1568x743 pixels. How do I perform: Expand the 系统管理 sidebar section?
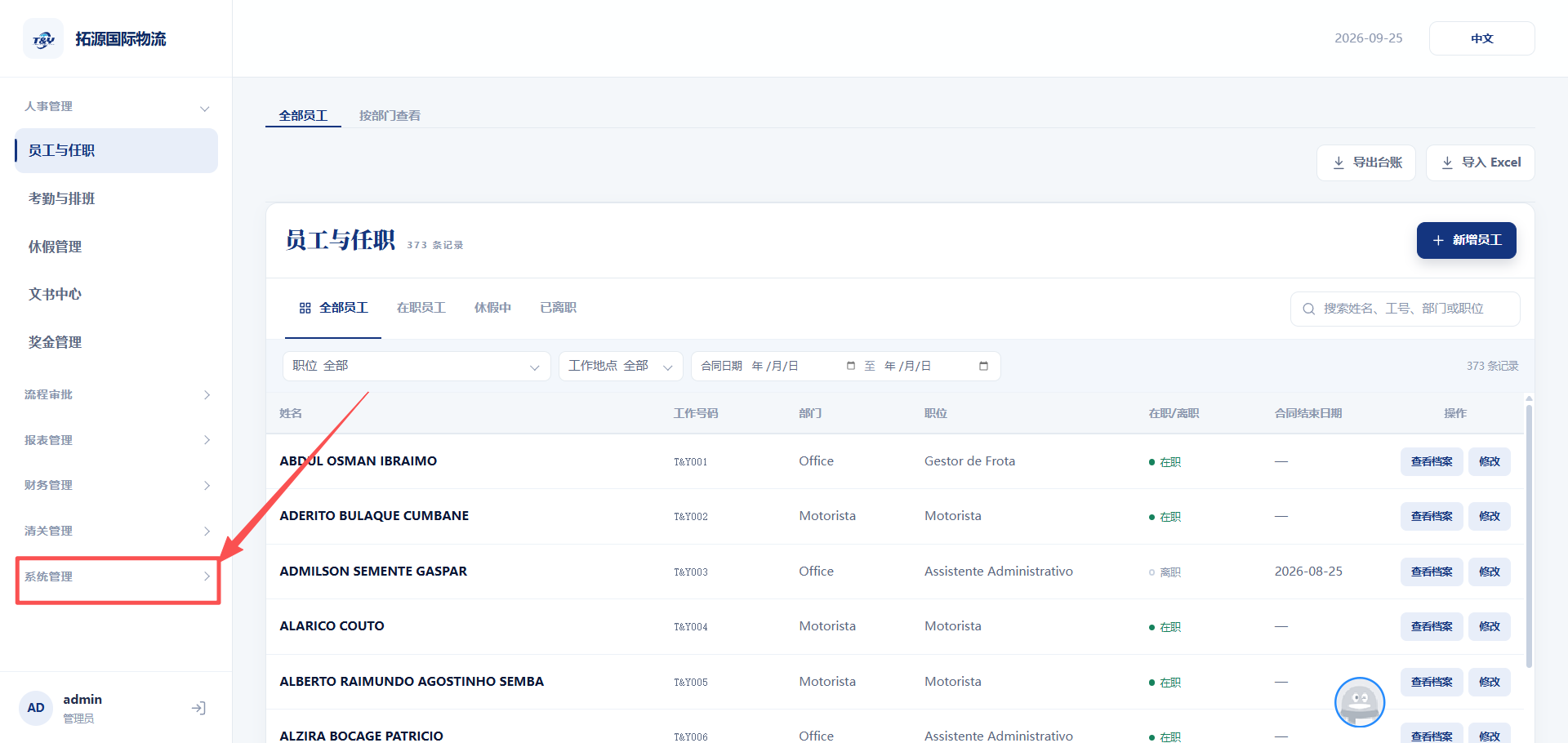117,576
